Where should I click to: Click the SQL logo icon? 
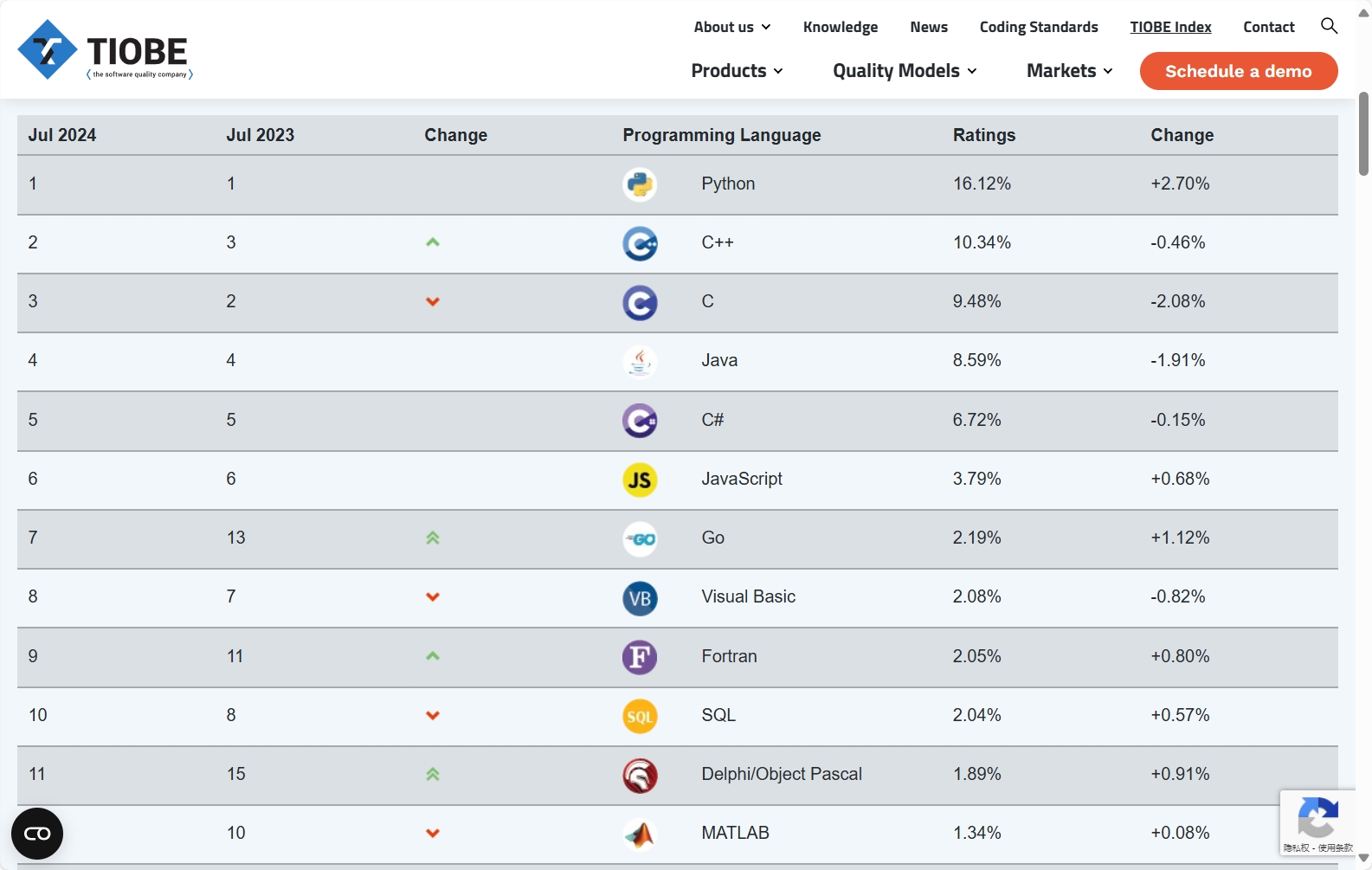coord(640,716)
